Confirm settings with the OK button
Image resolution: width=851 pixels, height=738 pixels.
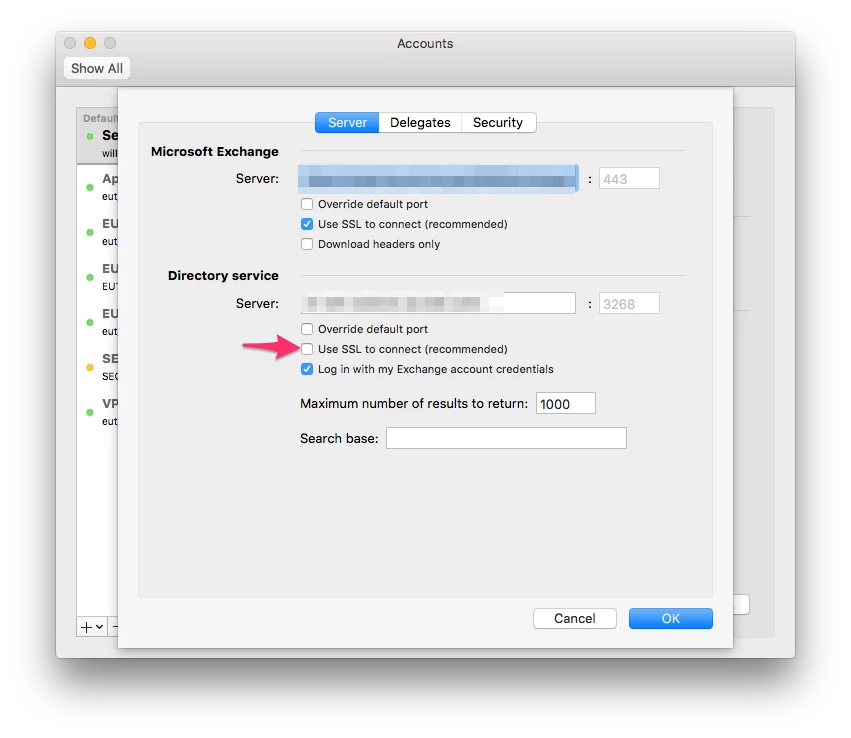[x=670, y=619]
